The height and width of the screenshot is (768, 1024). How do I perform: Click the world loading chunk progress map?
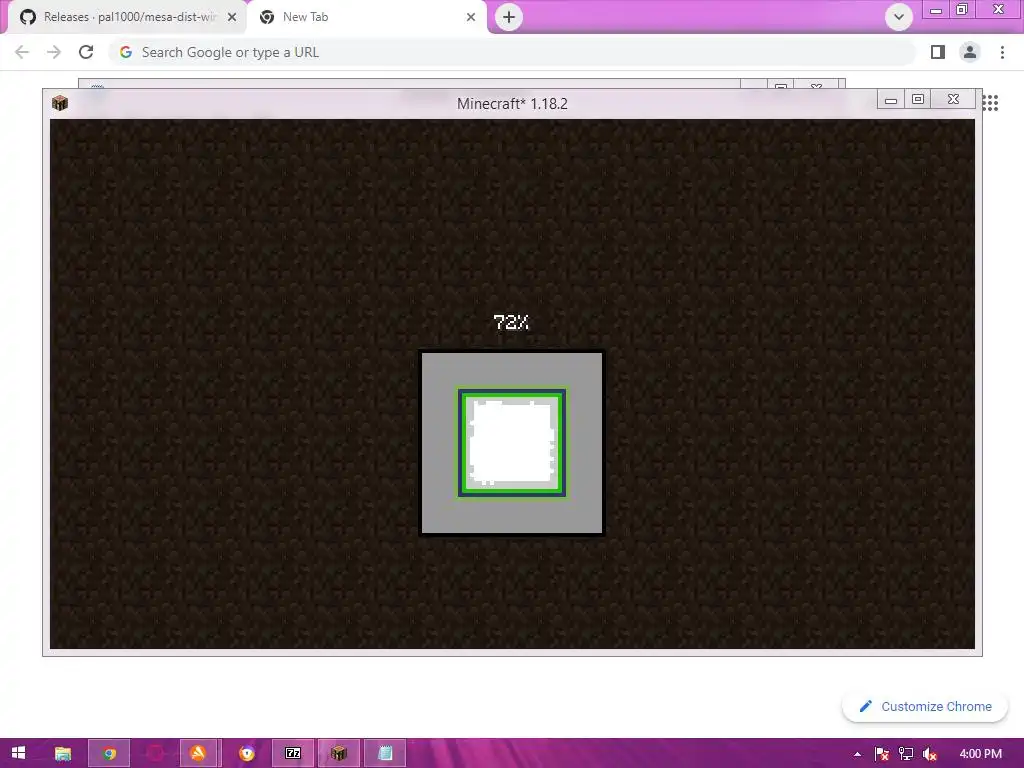[x=512, y=443]
